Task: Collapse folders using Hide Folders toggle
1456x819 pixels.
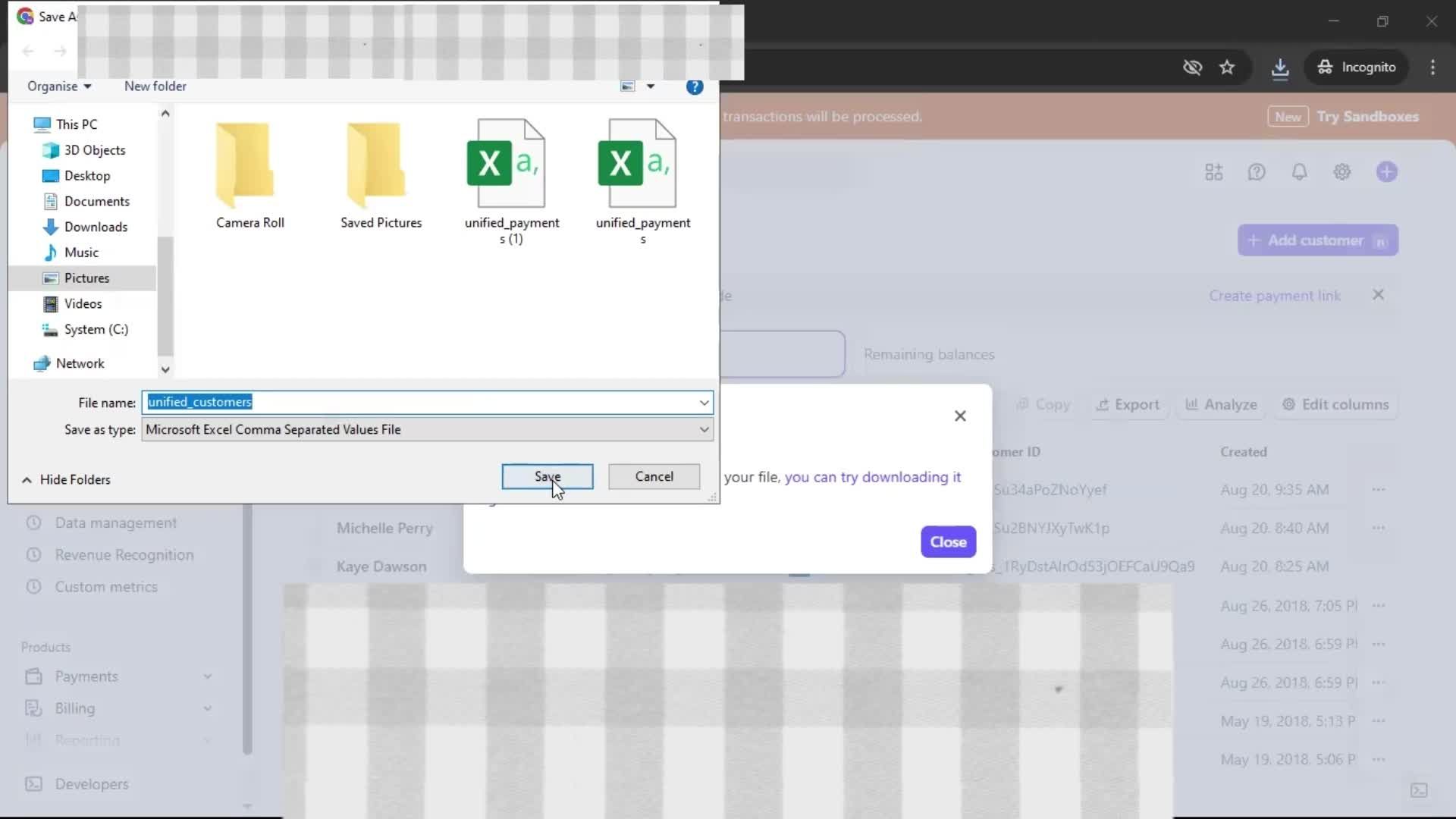Action: [x=66, y=479]
